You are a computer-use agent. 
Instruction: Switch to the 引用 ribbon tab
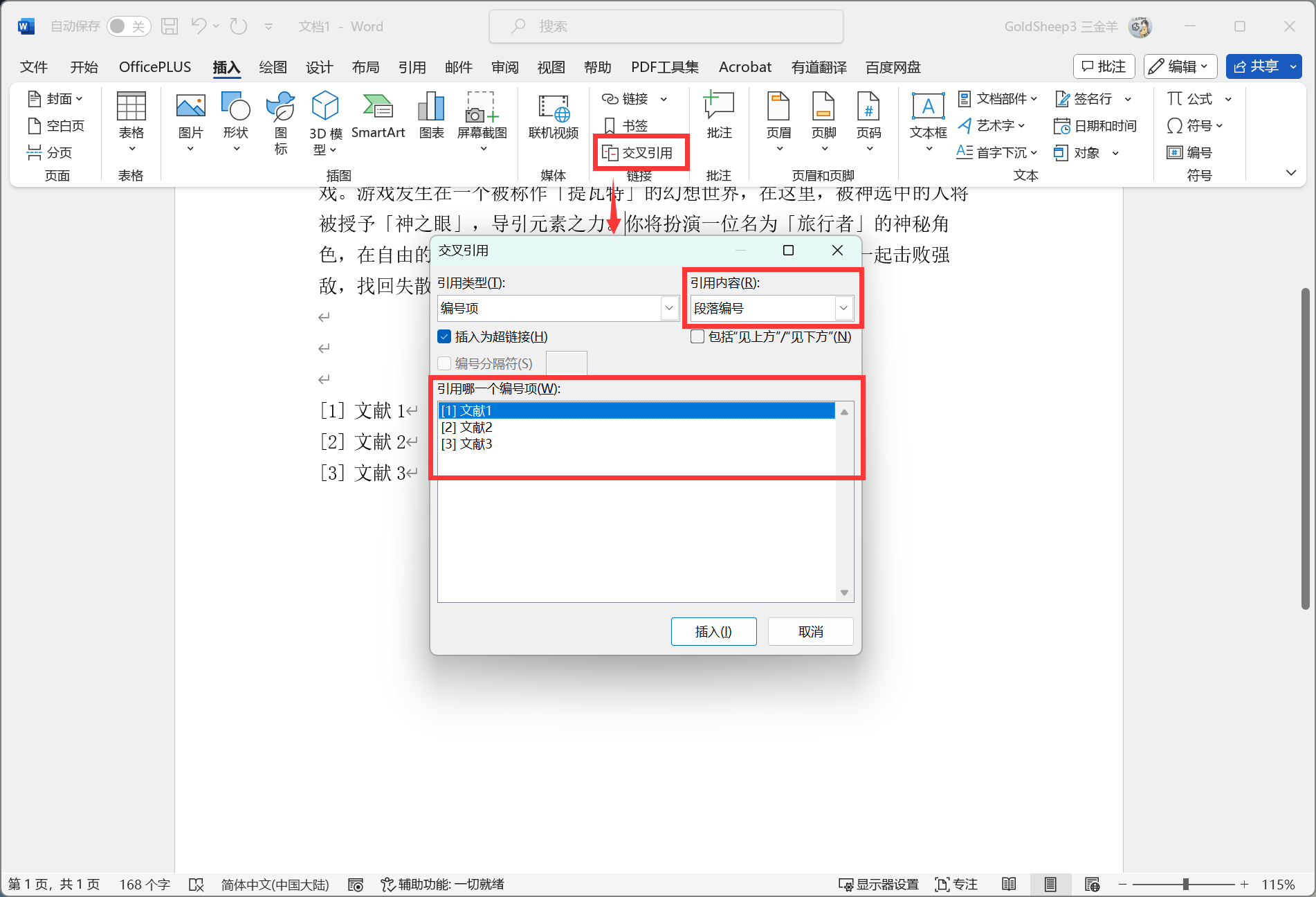coord(412,67)
